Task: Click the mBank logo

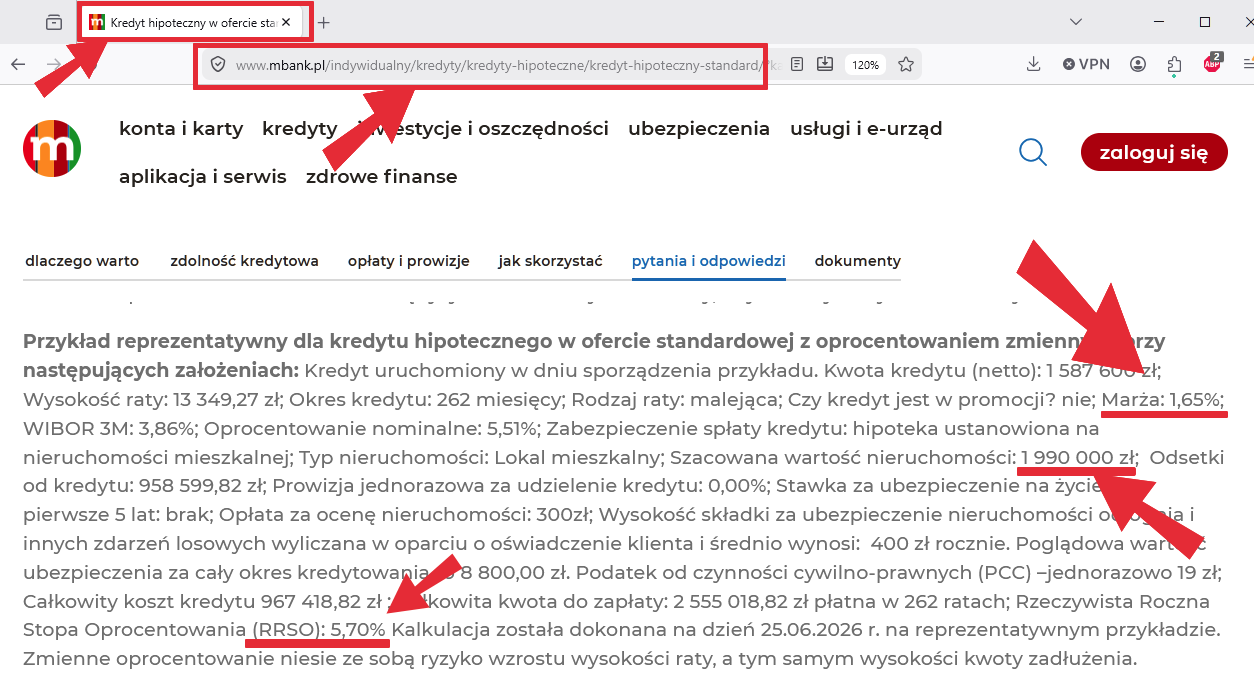Action: pos(52,149)
